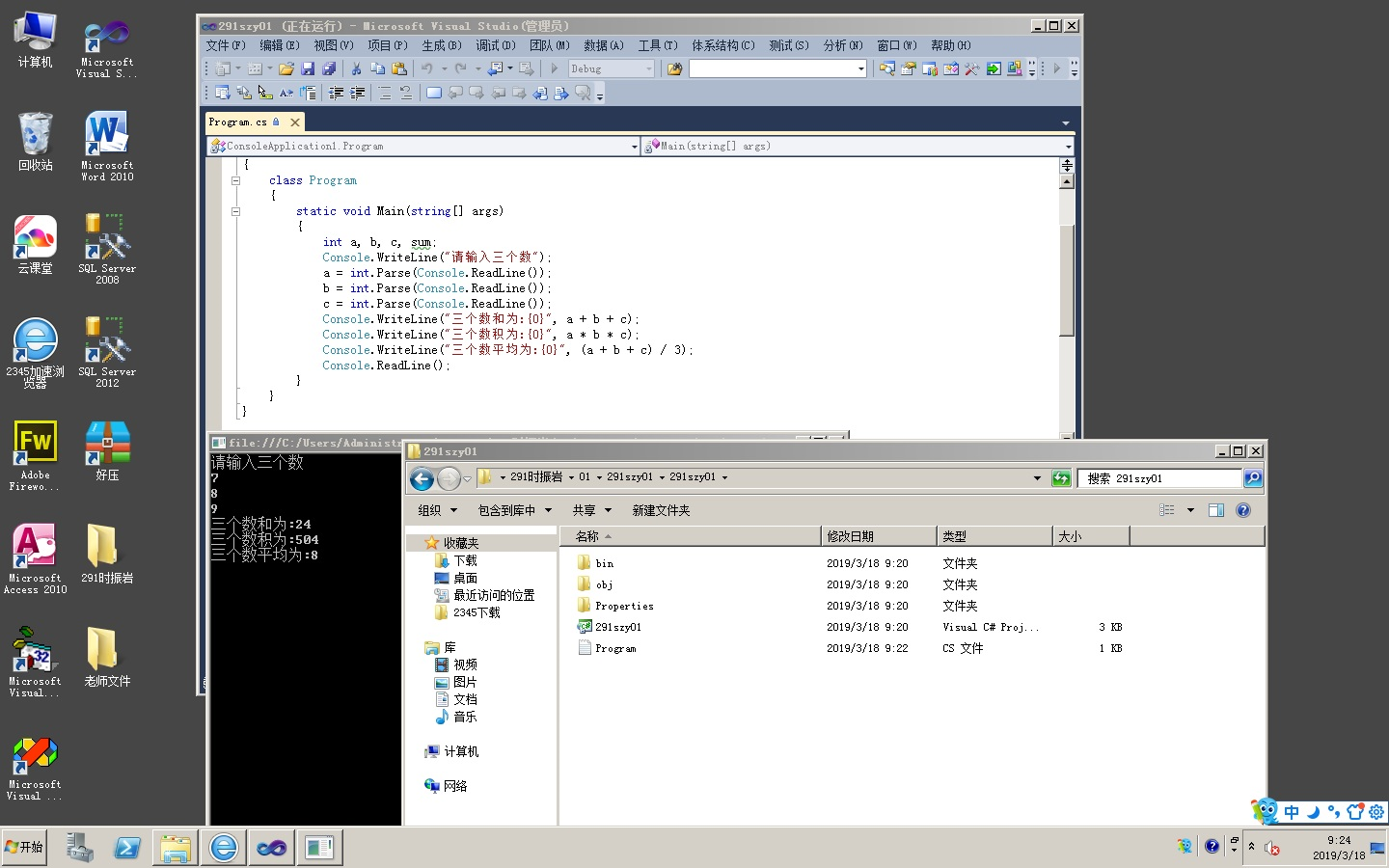
Task: Open the 调试 menu
Action: pyautogui.click(x=495, y=45)
